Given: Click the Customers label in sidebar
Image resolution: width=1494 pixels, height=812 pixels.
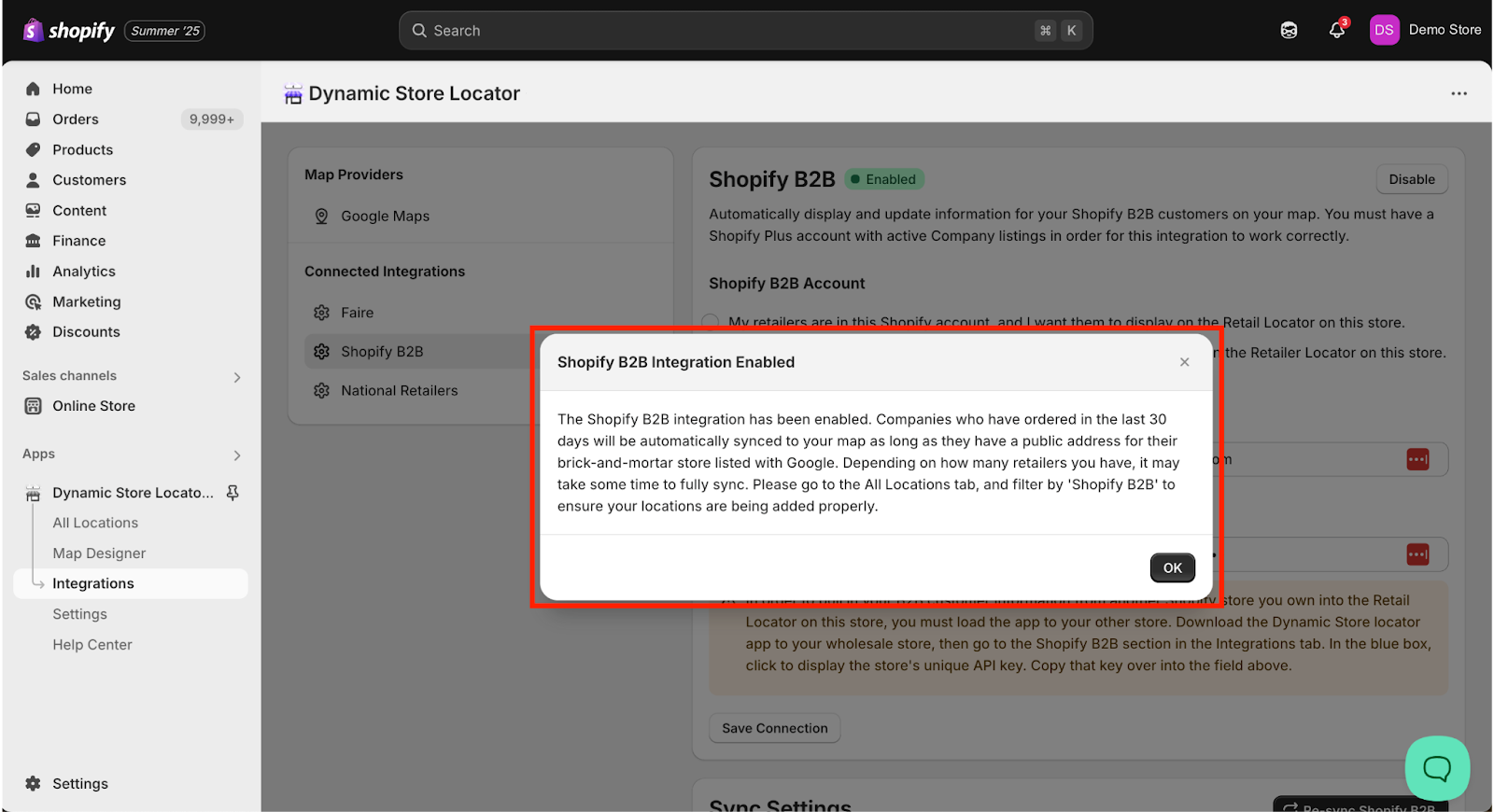Looking at the screenshot, I should pos(89,180).
